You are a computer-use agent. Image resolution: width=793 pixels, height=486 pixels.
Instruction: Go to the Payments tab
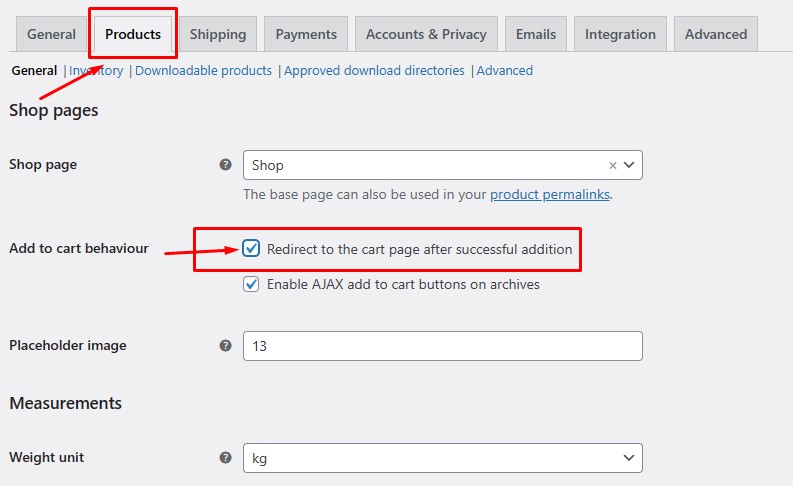(306, 34)
